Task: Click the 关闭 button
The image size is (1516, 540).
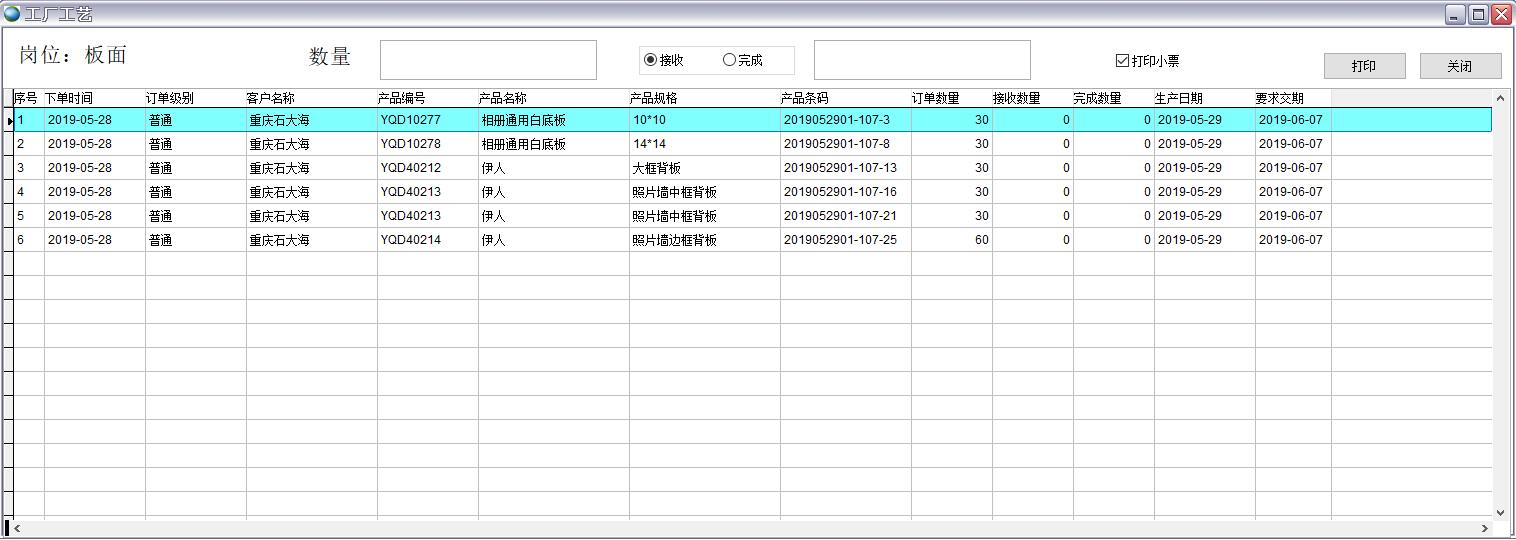Action: (x=1460, y=66)
